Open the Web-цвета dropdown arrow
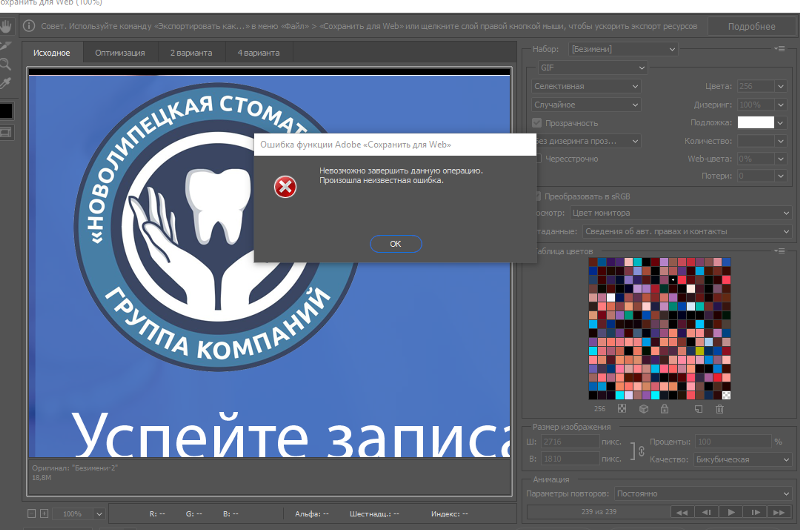 781,159
